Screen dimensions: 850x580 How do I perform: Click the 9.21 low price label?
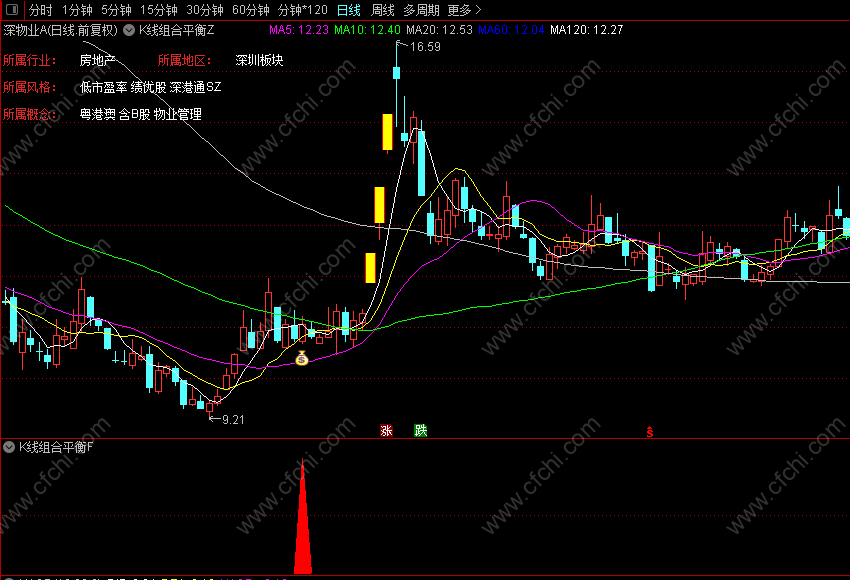[233, 420]
